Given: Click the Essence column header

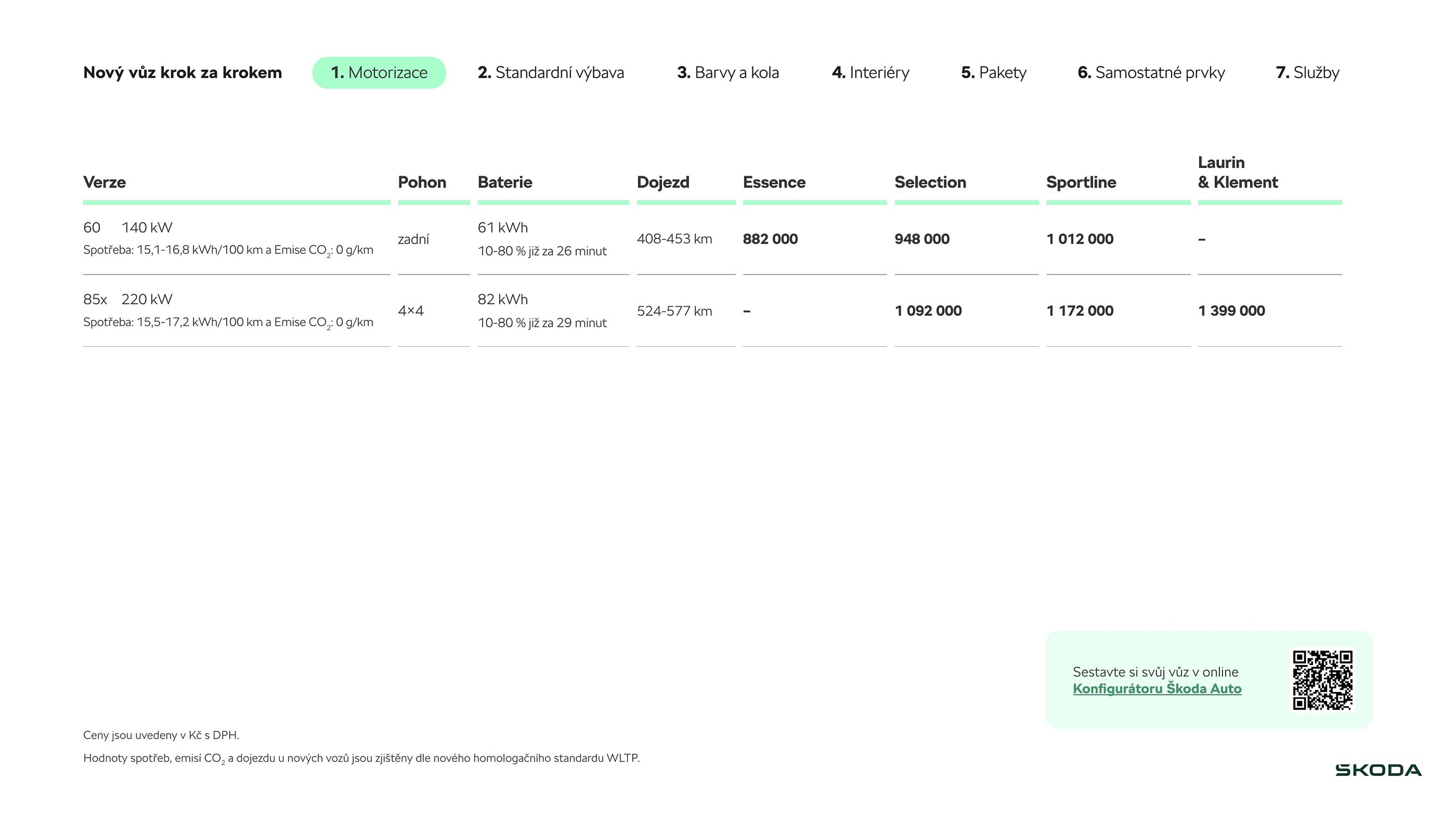Looking at the screenshot, I should 774,182.
